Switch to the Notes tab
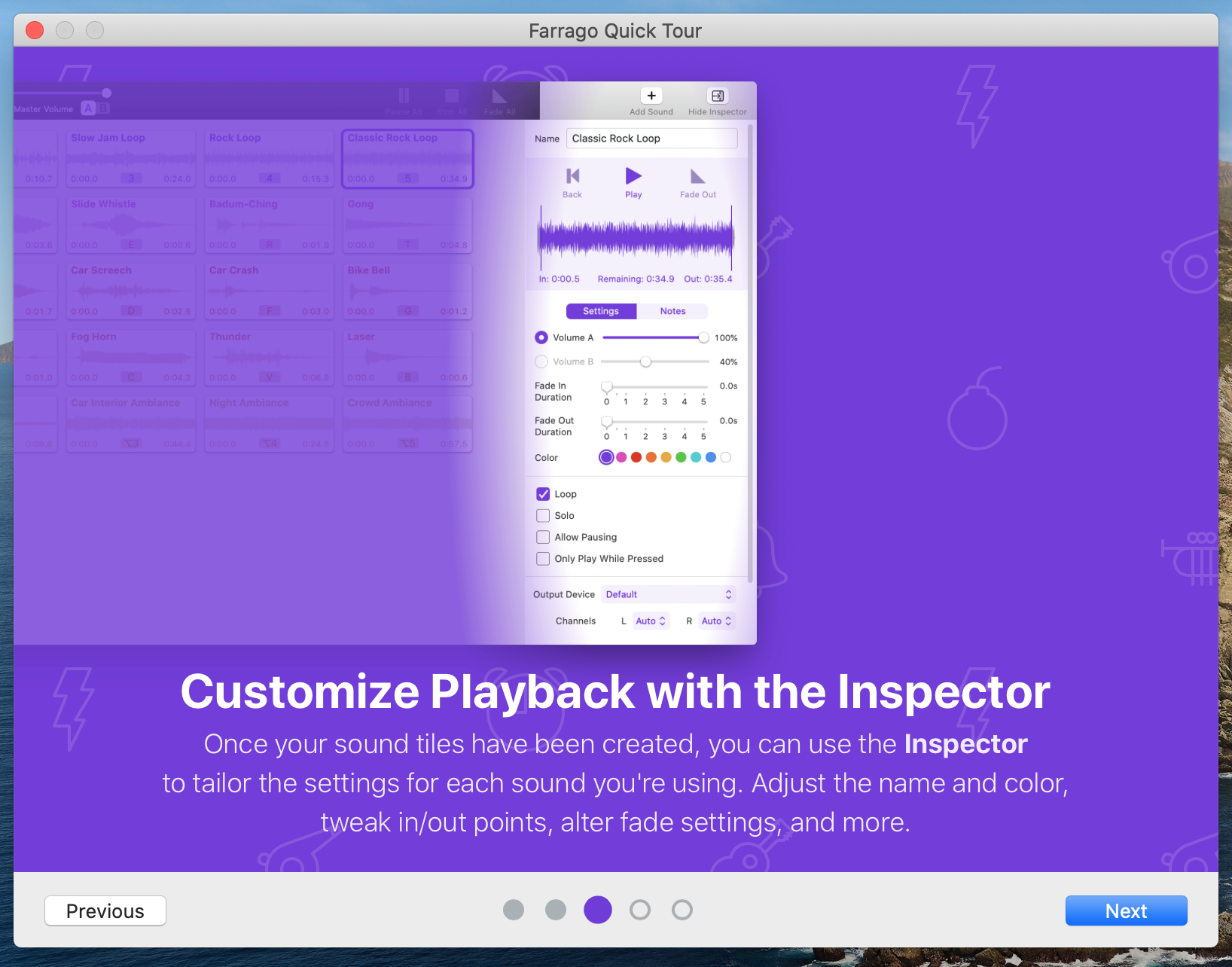The width and height of the screenshot is (1232, 967). click(672, 311)
